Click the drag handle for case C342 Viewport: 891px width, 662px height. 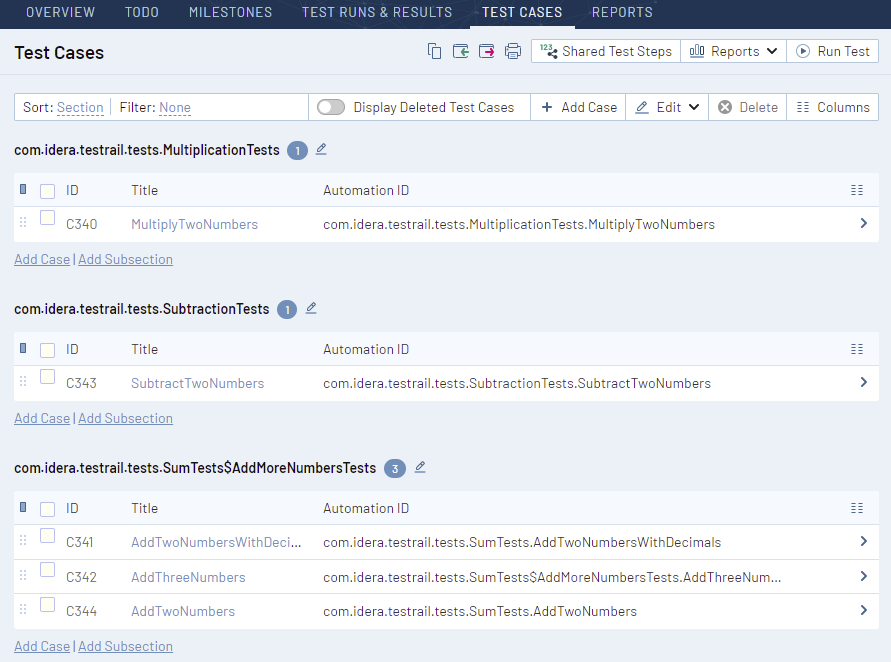23,575
